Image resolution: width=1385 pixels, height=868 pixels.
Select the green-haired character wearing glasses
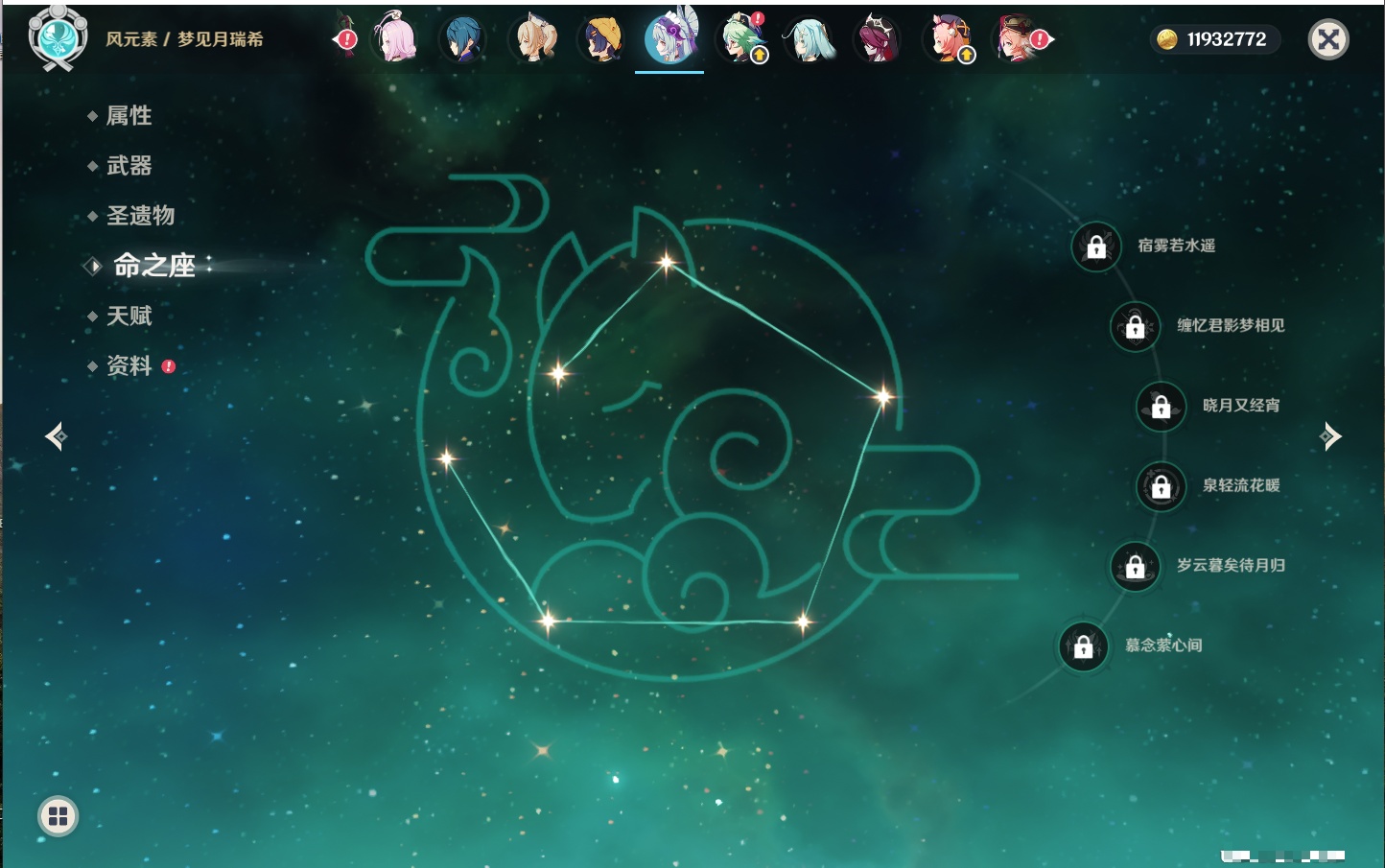pos(741,39)
